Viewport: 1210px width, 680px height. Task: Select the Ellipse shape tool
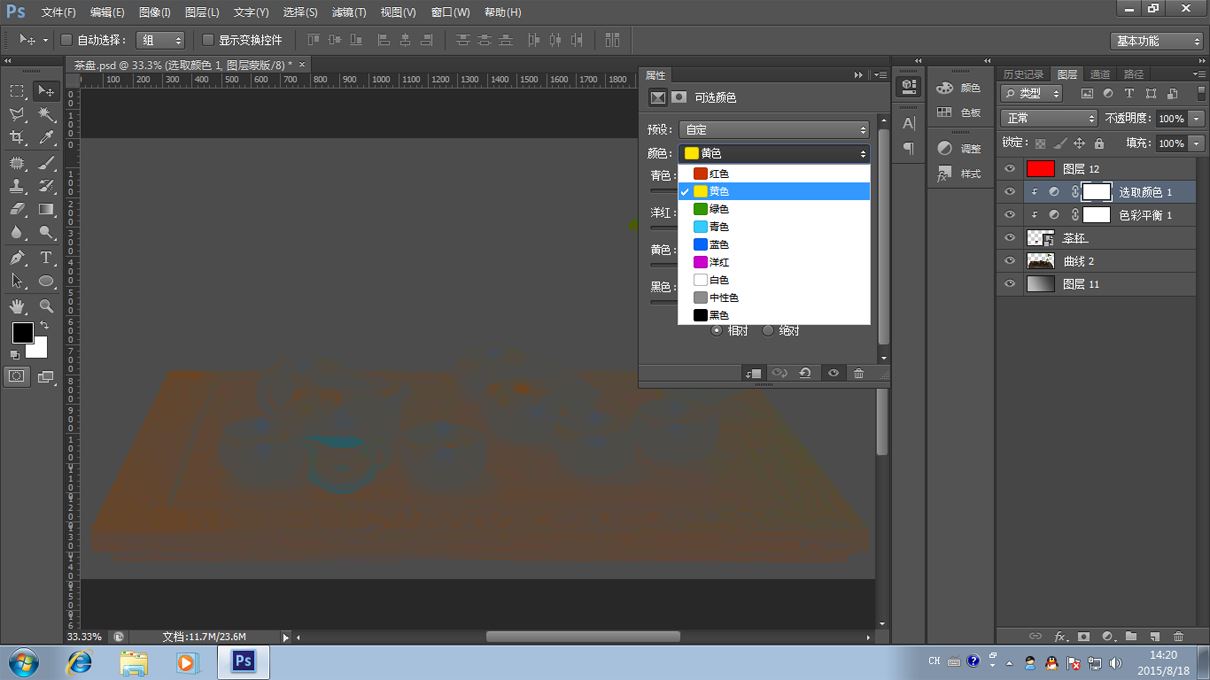(x=46, y=282)
